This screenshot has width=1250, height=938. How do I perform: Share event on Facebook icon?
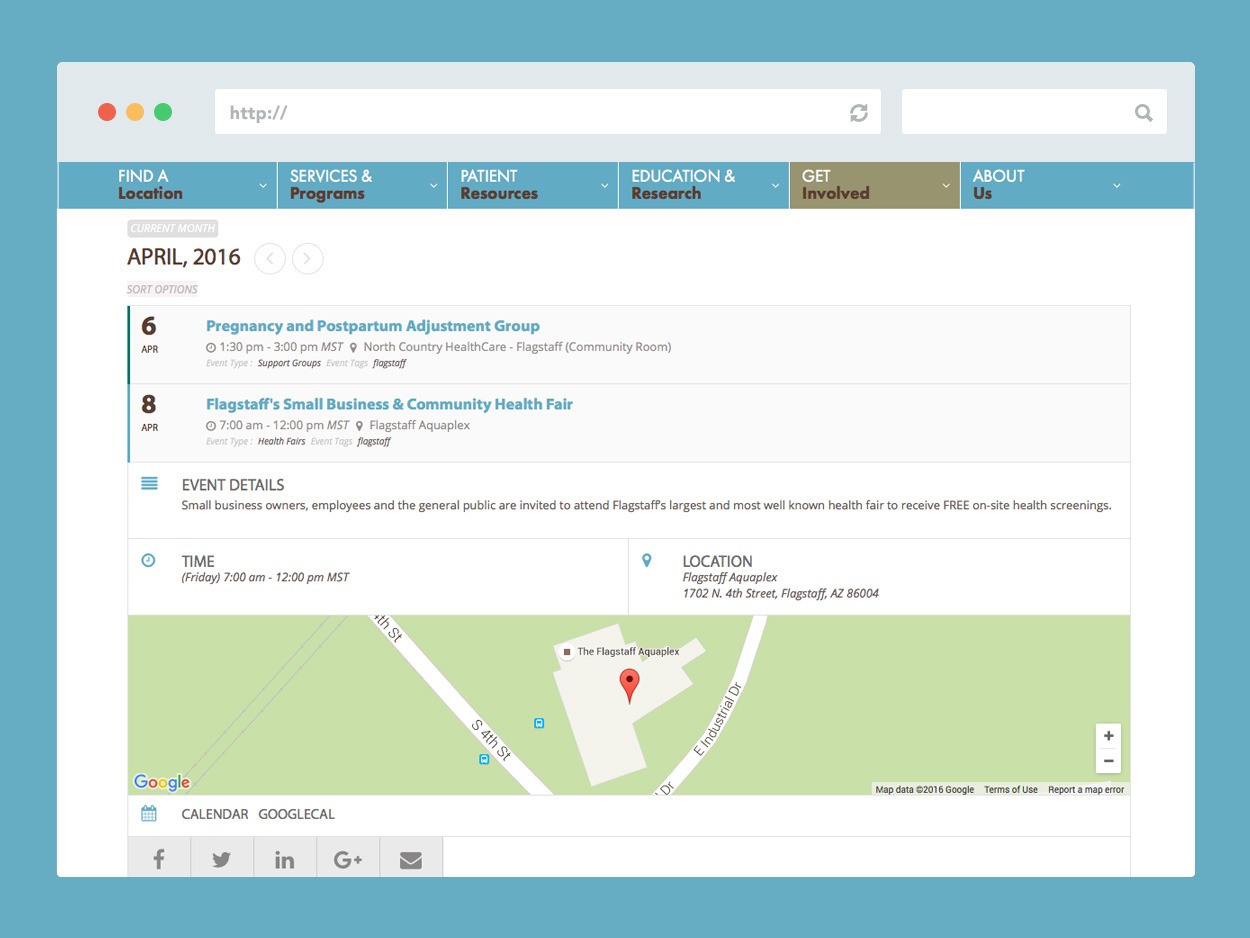coord(159,859)
